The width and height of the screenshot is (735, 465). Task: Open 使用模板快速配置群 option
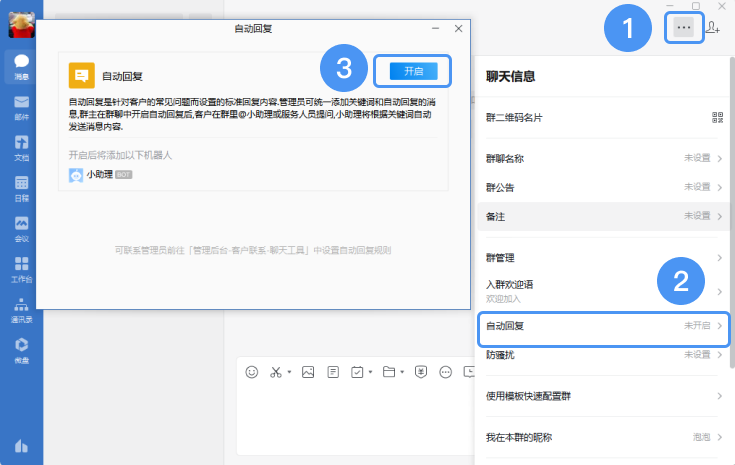[x=603, y=396]
